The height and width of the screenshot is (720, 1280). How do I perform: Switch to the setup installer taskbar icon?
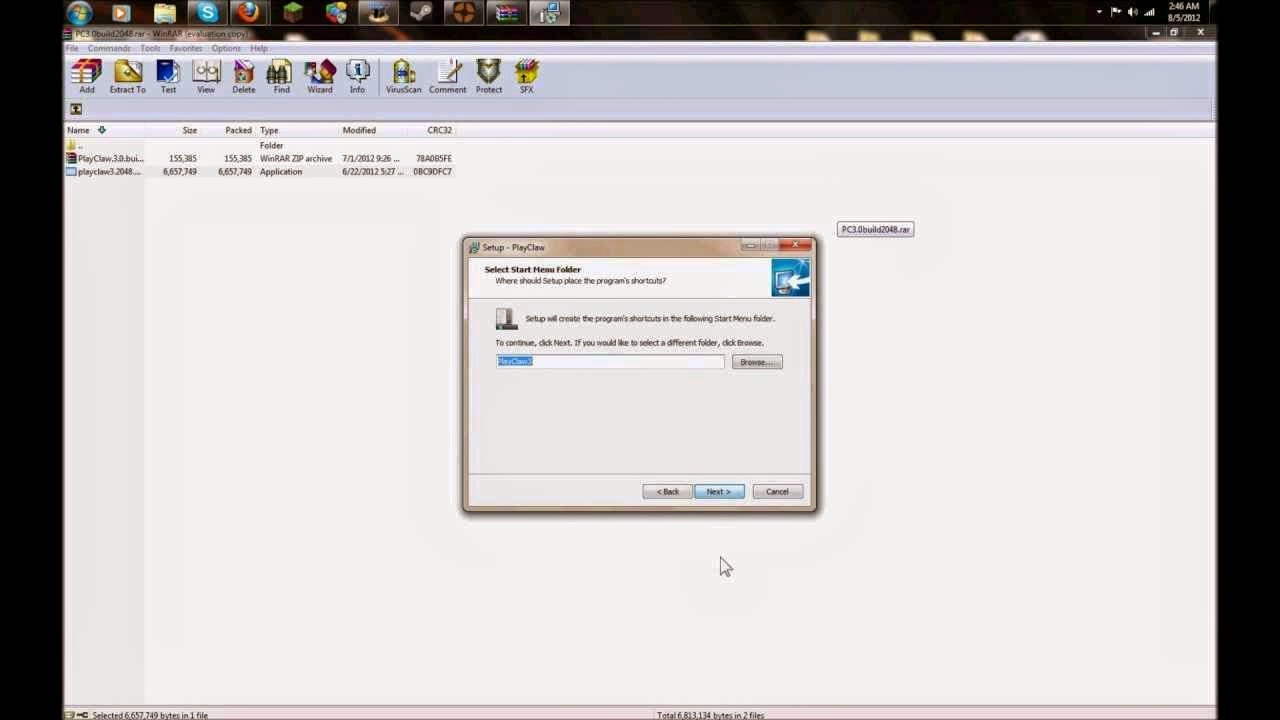click(549, 13)
